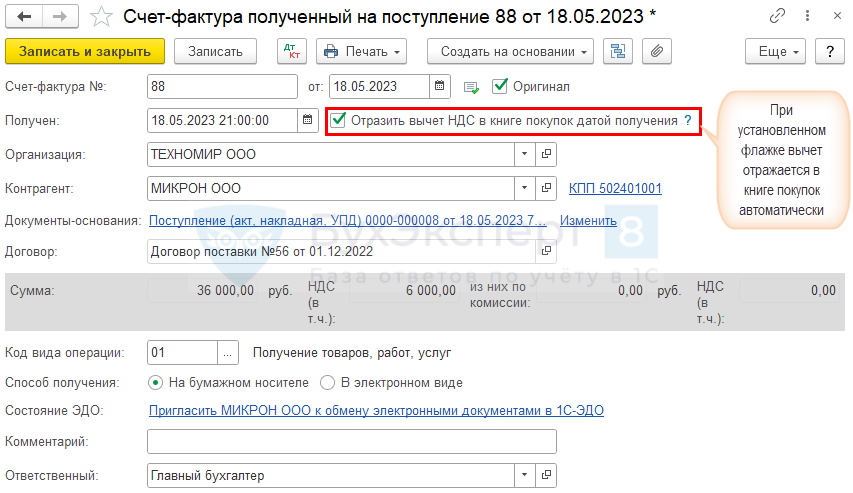Click the Записать и закрыть button
853x493 pixels.
coord(84,51)
